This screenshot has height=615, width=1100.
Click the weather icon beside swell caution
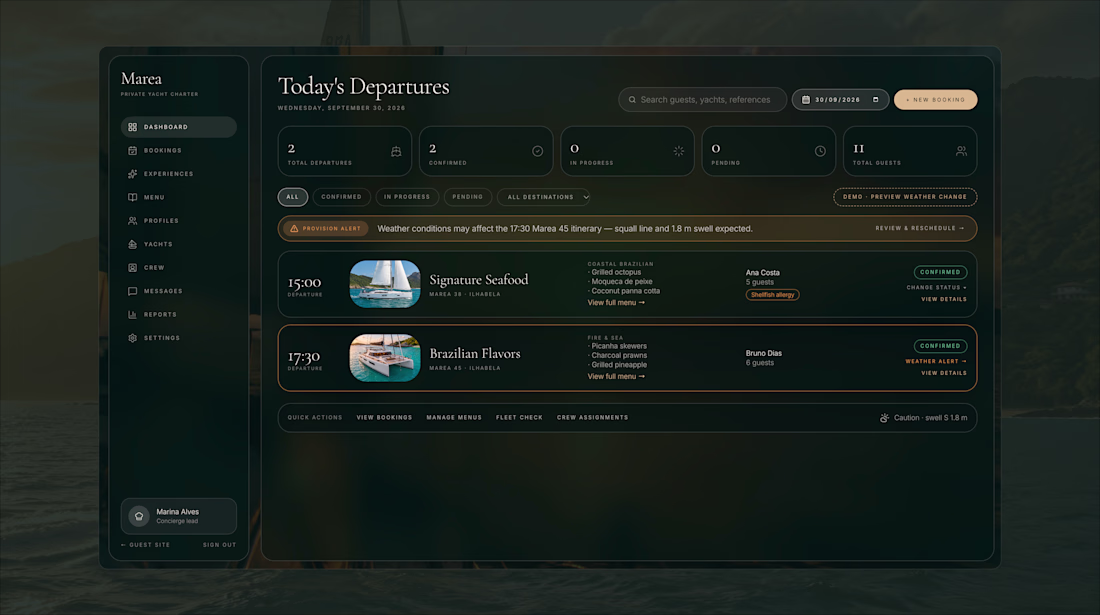(x=885, y=418)
